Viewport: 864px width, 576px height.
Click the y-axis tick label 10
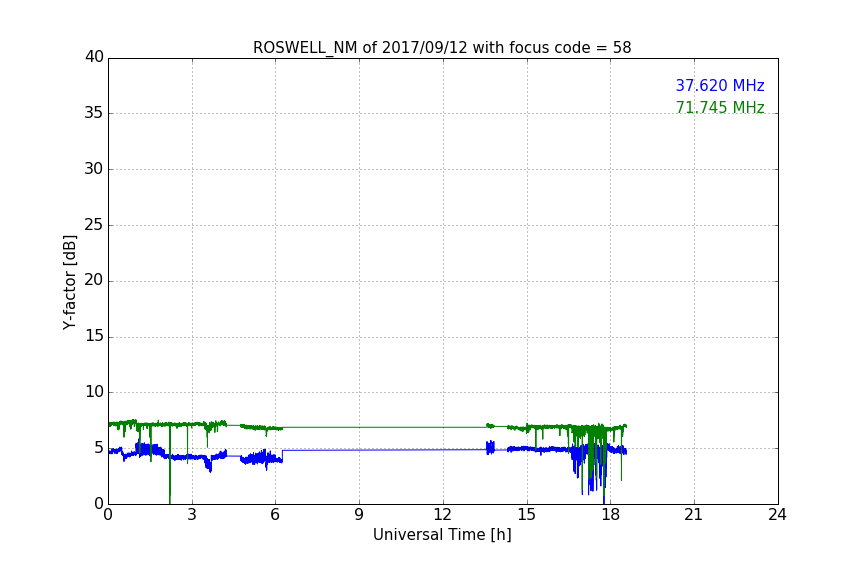coord(94,392)
